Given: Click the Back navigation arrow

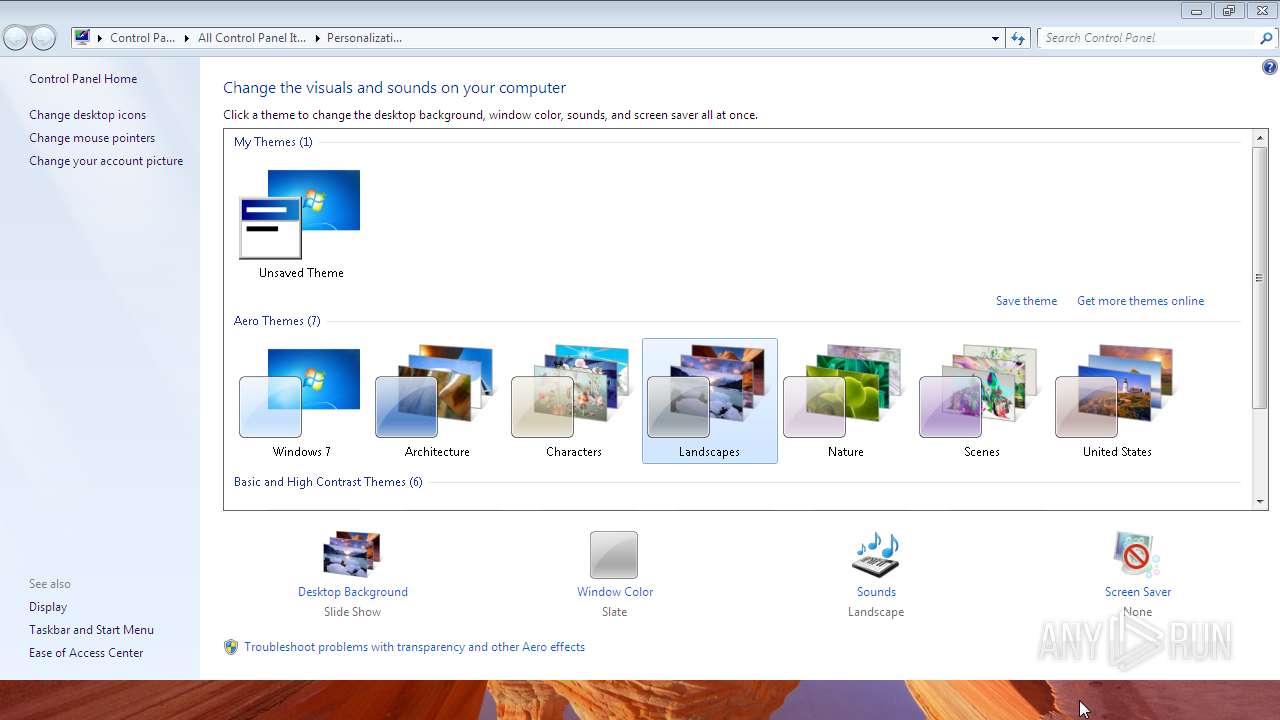Looking at the screenshot, I should (x=15, y=38).
